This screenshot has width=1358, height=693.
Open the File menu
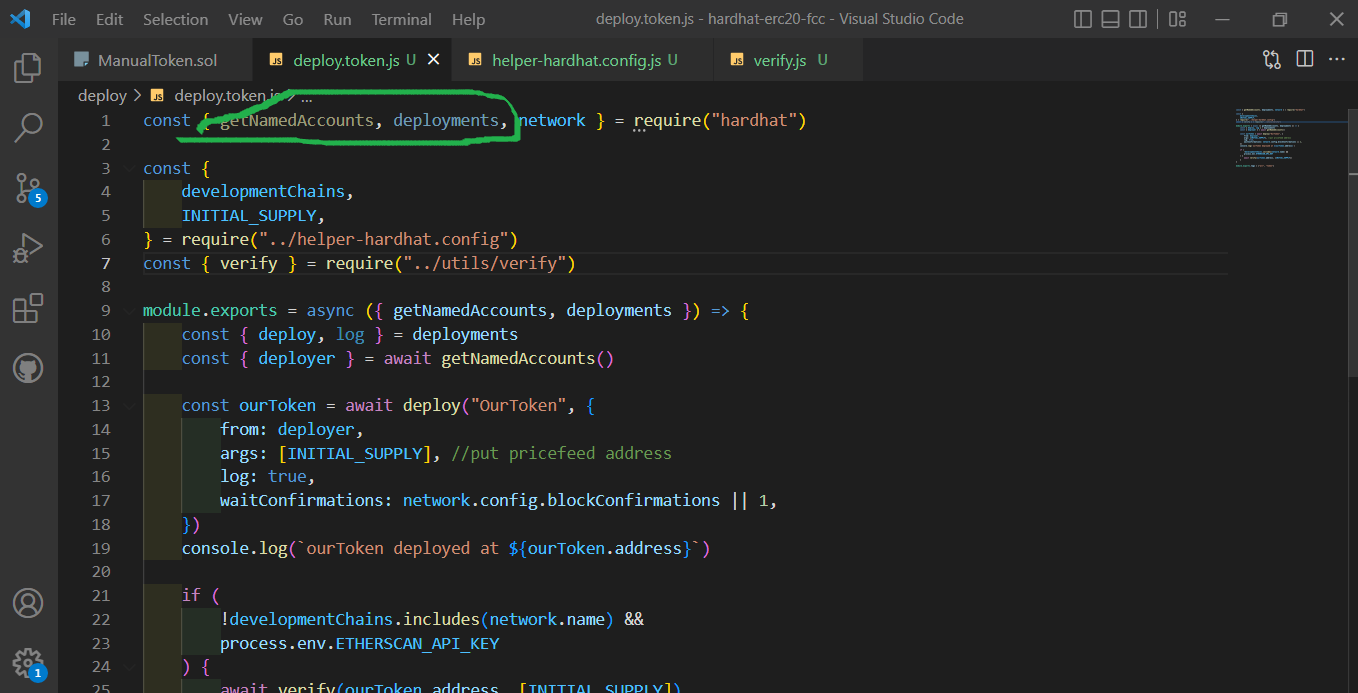tap(63, 19)
